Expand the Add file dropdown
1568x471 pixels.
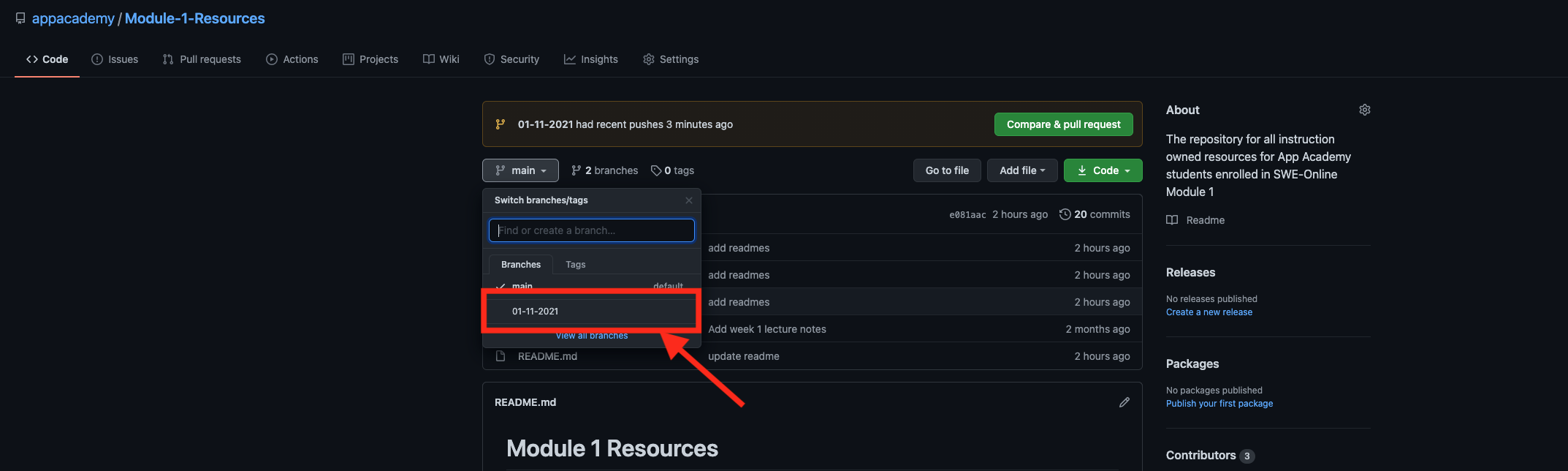pyautogui.click(x=1022, y=170)
